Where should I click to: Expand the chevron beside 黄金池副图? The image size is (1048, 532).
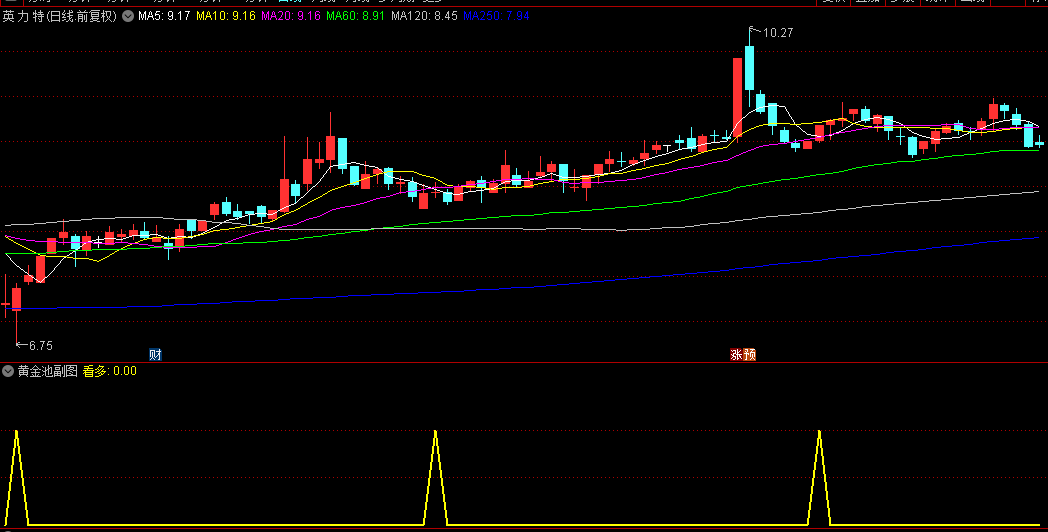tap(9, 371)
